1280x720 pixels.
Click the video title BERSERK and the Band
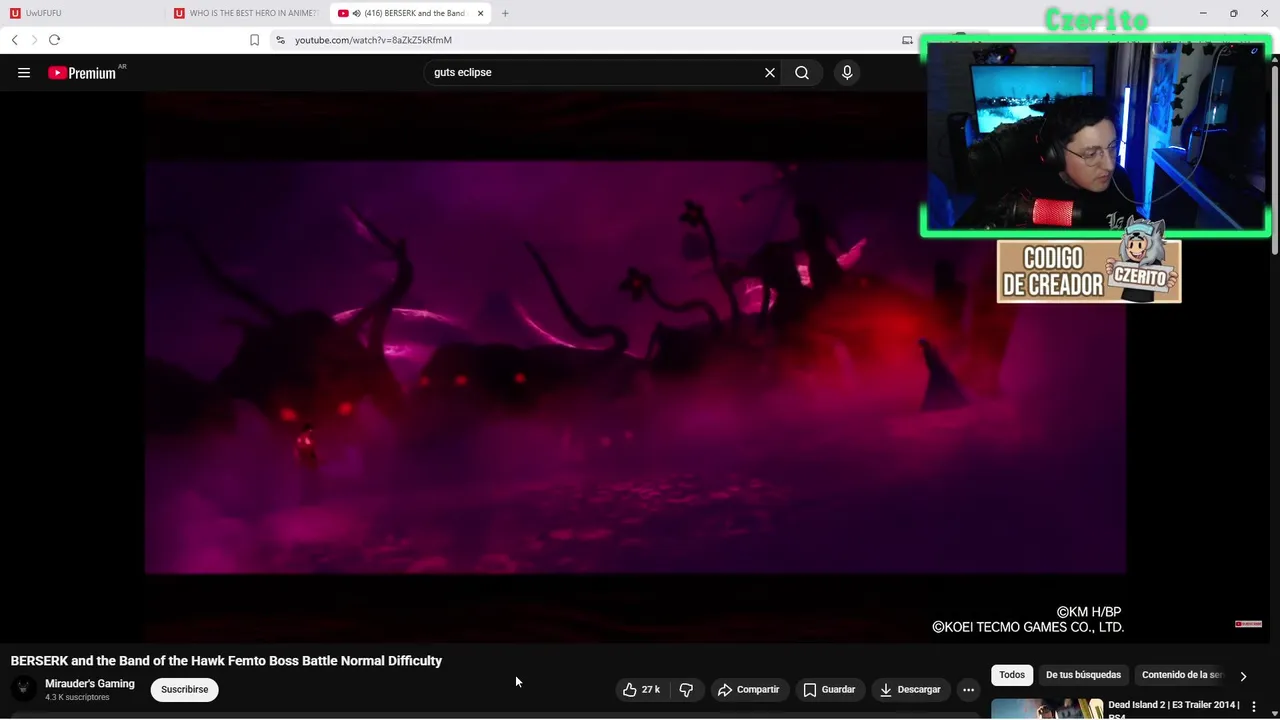click(226, 661)
